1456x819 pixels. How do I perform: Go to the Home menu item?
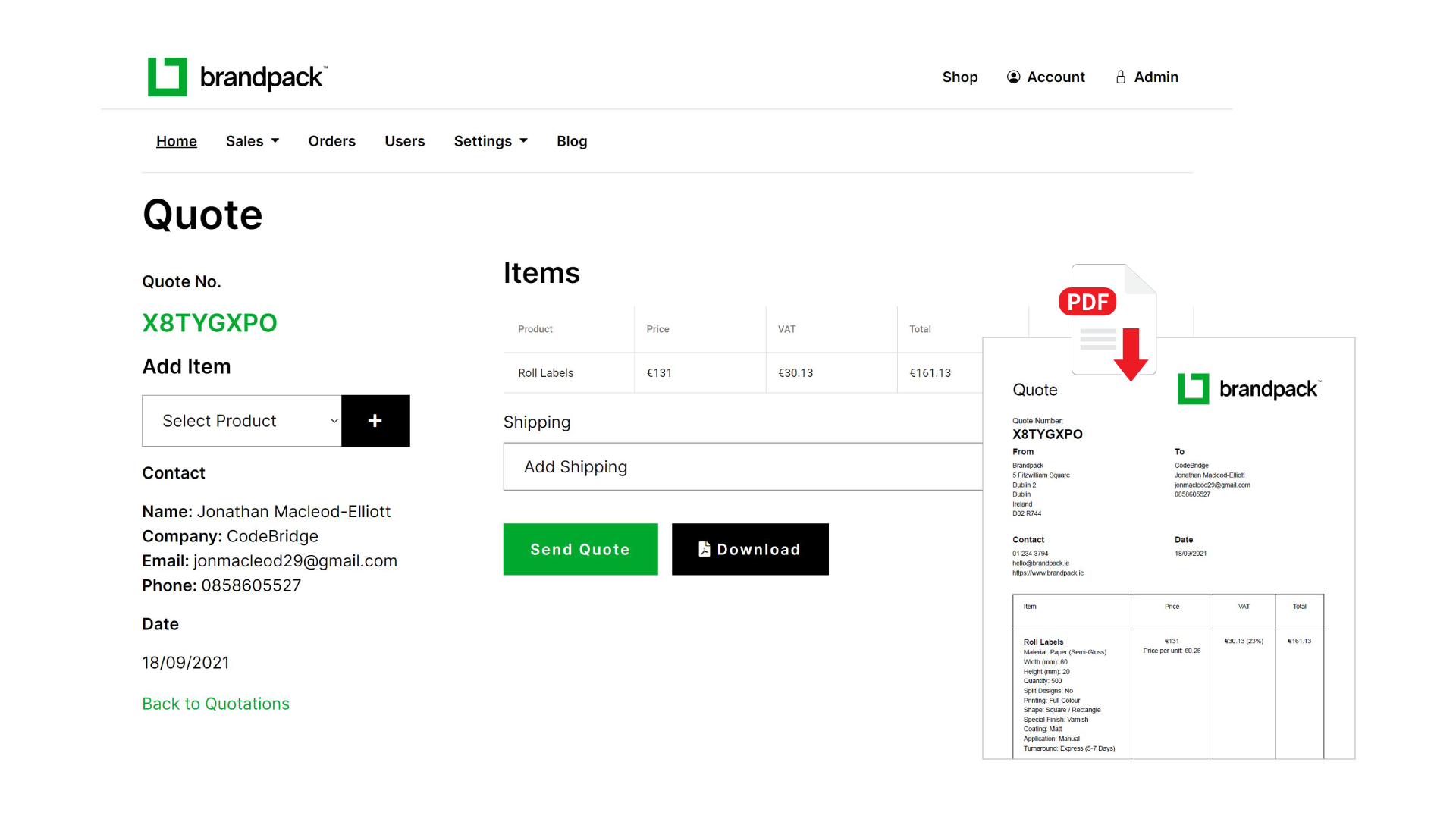(x=176, y=141)
